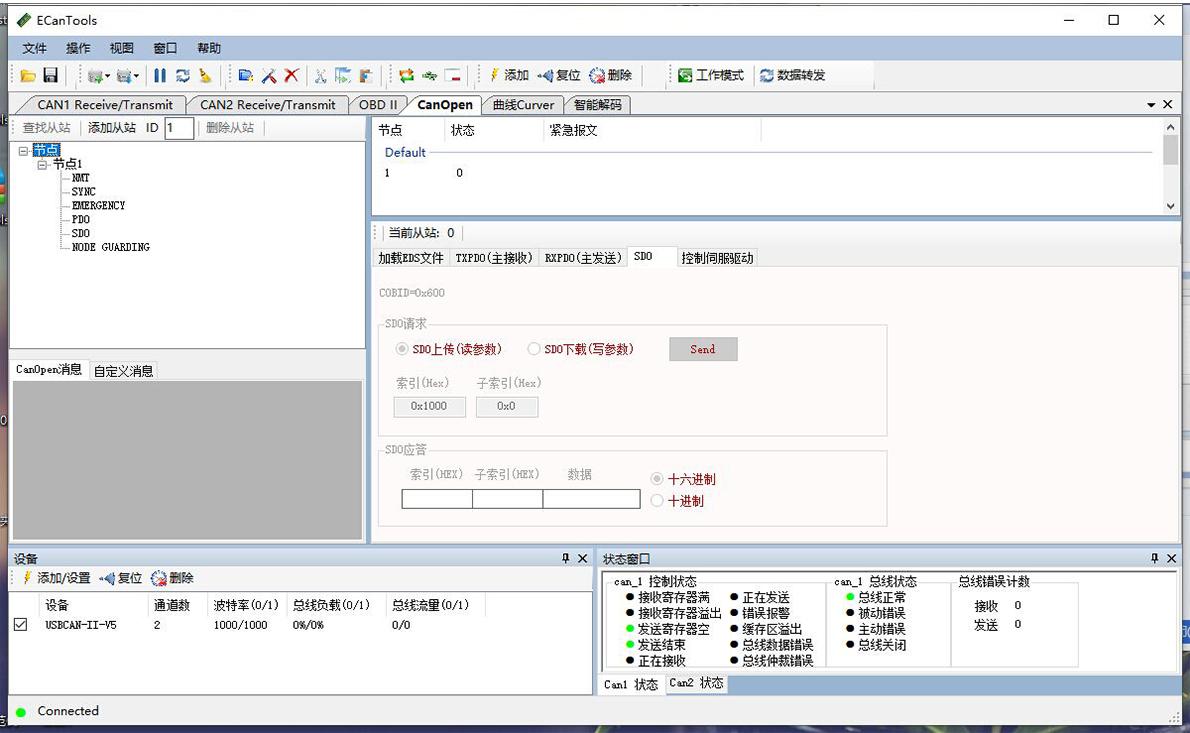Click 添加/设置 in the device panel
This screenshot has width=1190, height=733.
pyautogui.click(x=56, y=578)
